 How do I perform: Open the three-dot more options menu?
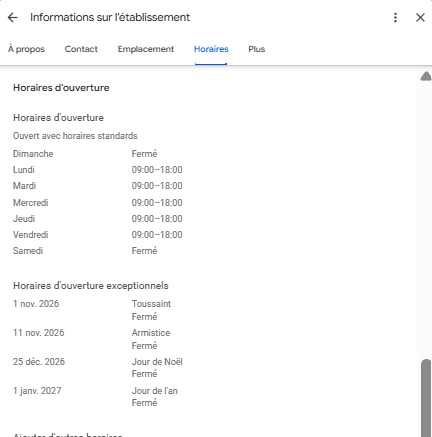pyautogui.click(x=395, y=17)
